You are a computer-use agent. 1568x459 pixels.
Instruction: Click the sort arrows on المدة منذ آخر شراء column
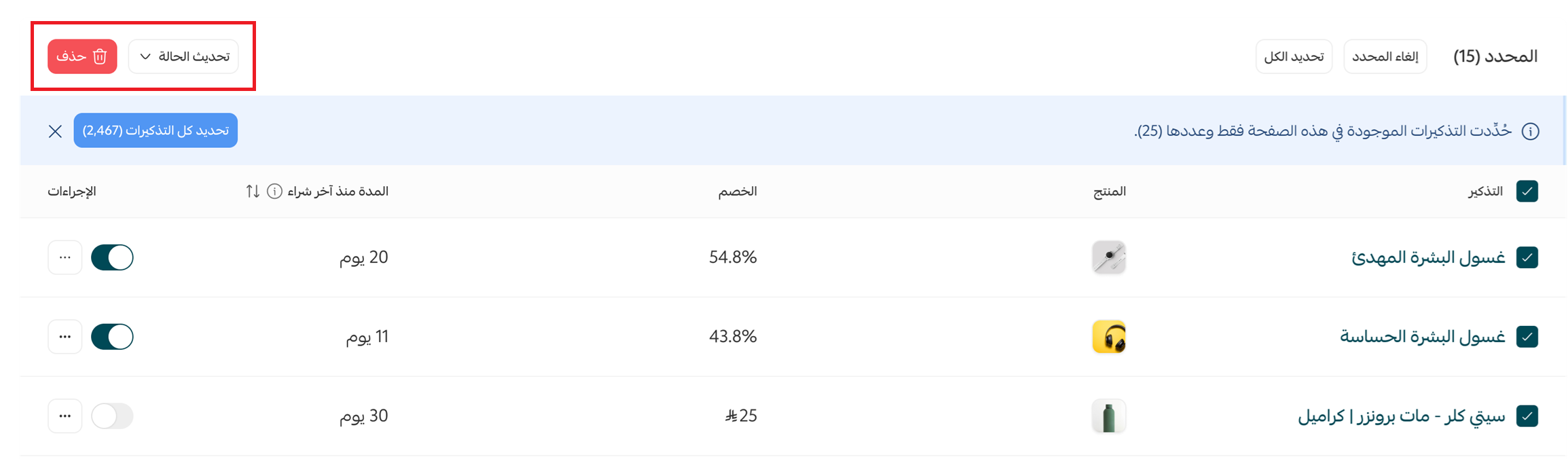(x=252, y=191)
